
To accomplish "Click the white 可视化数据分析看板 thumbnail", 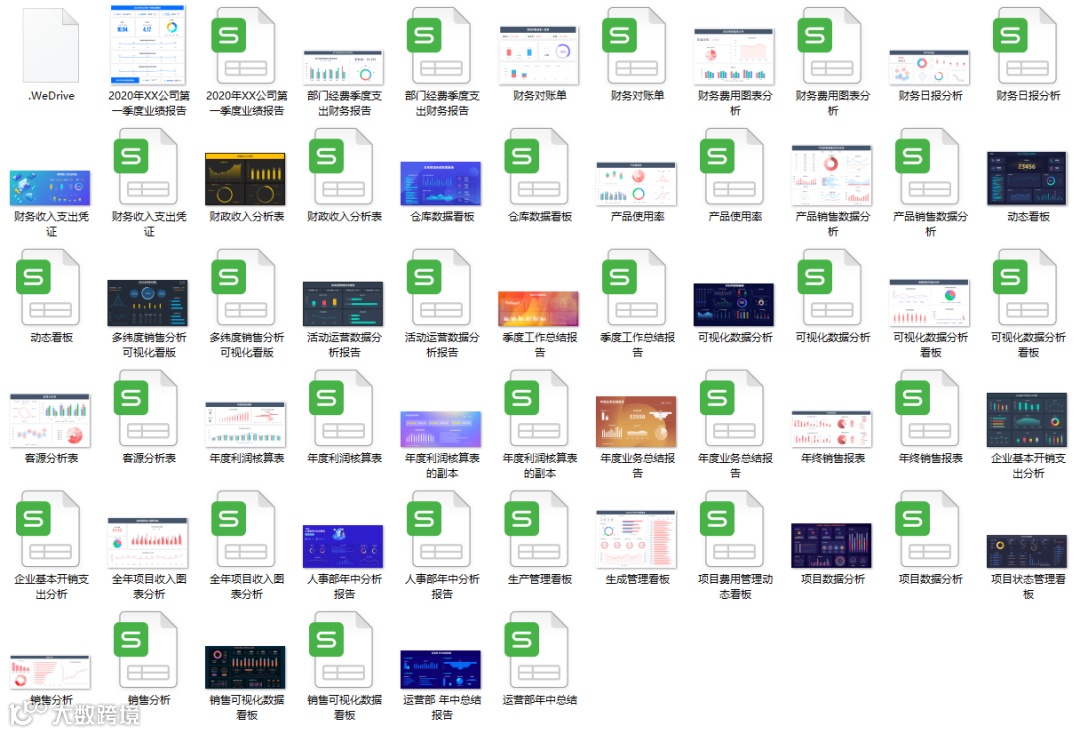I will 930,303.
